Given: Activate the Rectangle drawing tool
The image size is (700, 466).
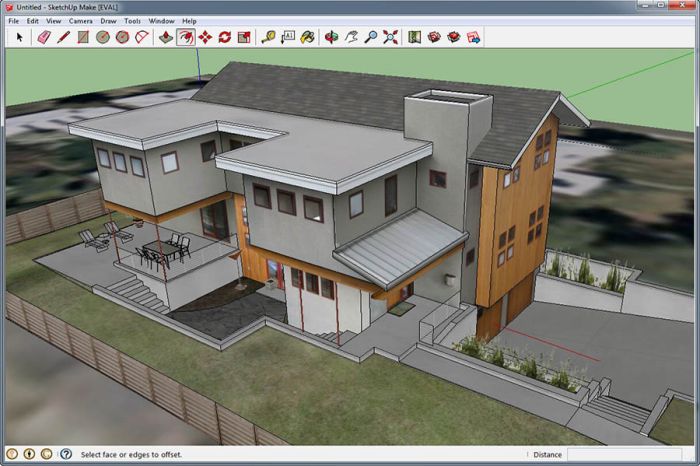Looking at the screenshot, I should pyautogui.click(x=83, y=37).
